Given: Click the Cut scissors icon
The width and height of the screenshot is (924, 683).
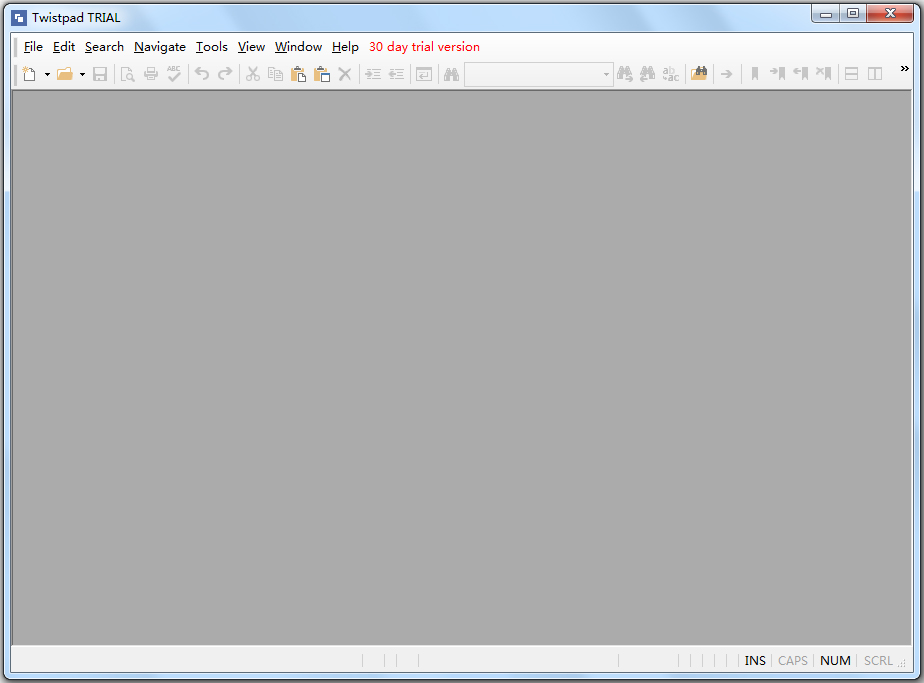Looking at the screenshot, I should (253, 74).
